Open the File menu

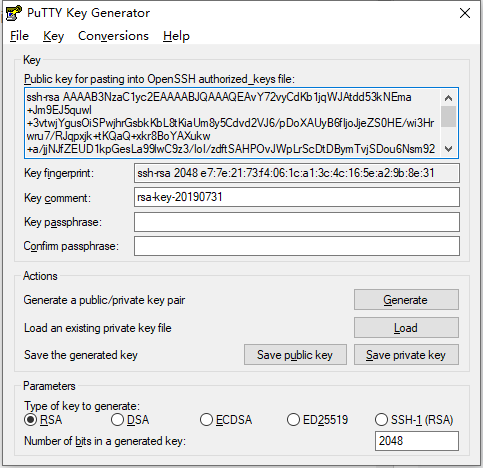(19, 36)
